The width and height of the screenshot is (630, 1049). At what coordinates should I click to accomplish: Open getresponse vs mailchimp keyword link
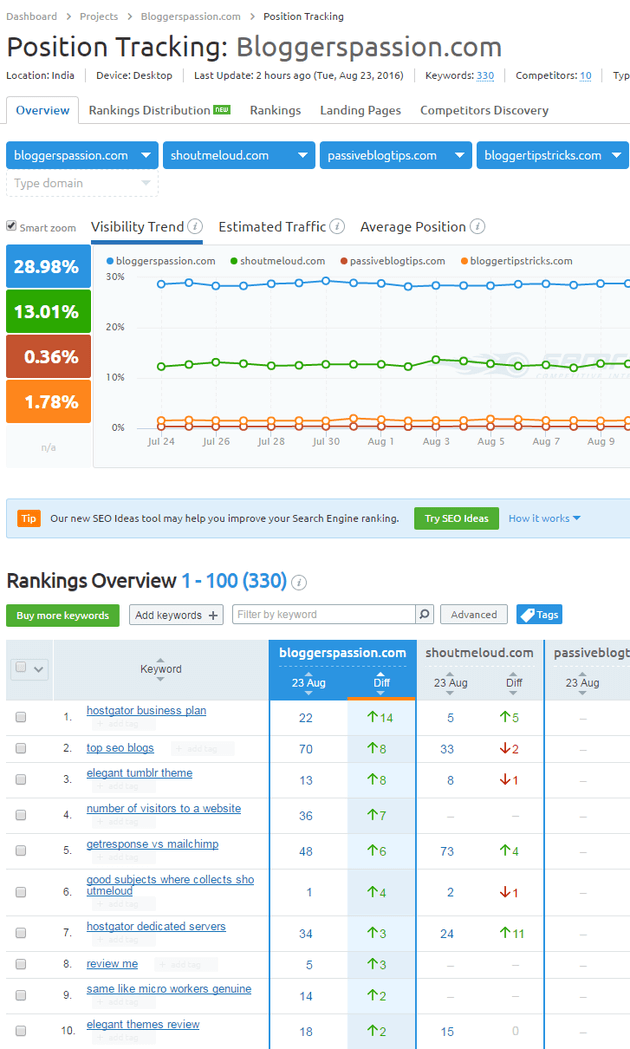pyautogui.click(x=152, y=844)
